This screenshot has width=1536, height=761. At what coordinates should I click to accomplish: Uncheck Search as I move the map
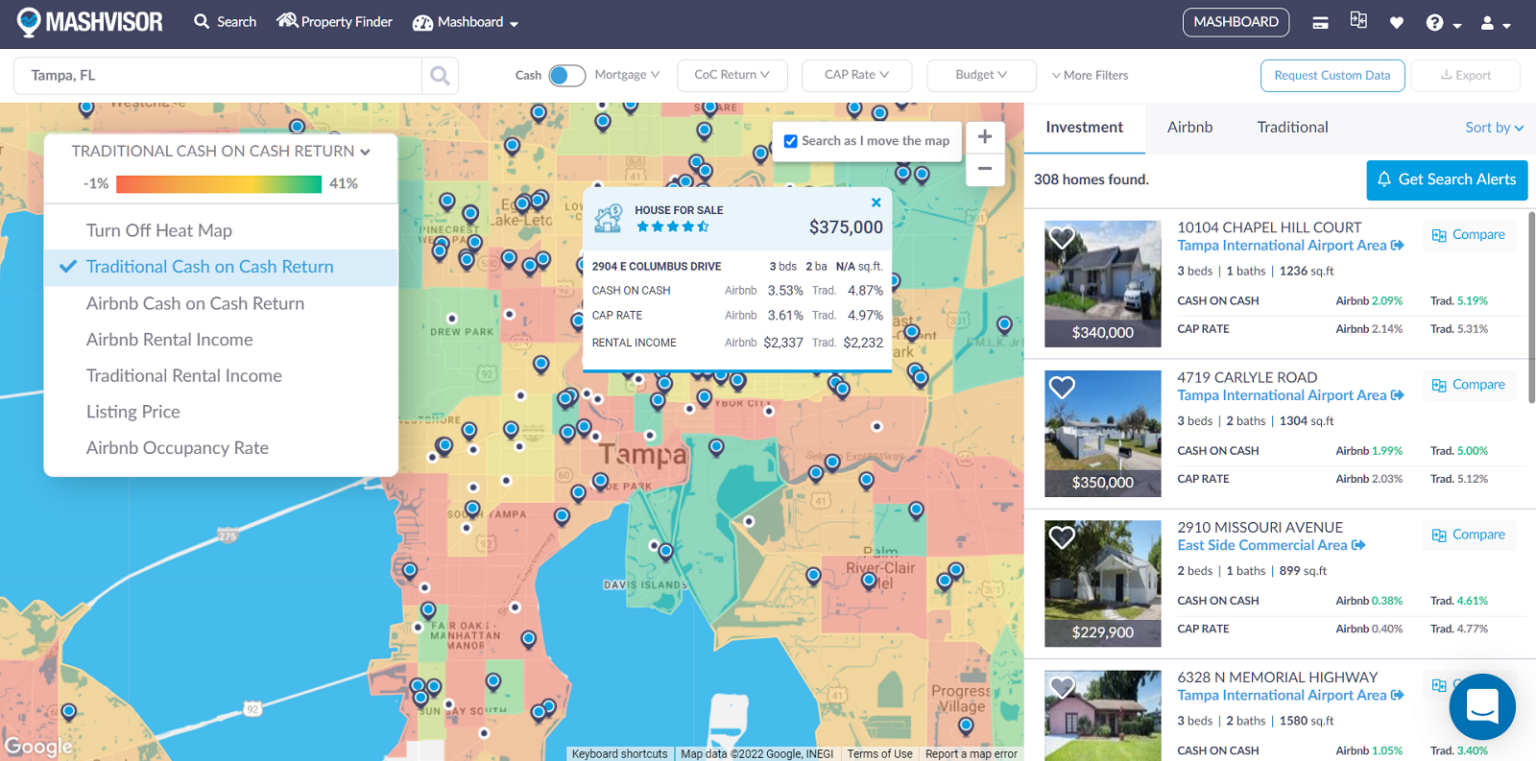tap(790, 140)
